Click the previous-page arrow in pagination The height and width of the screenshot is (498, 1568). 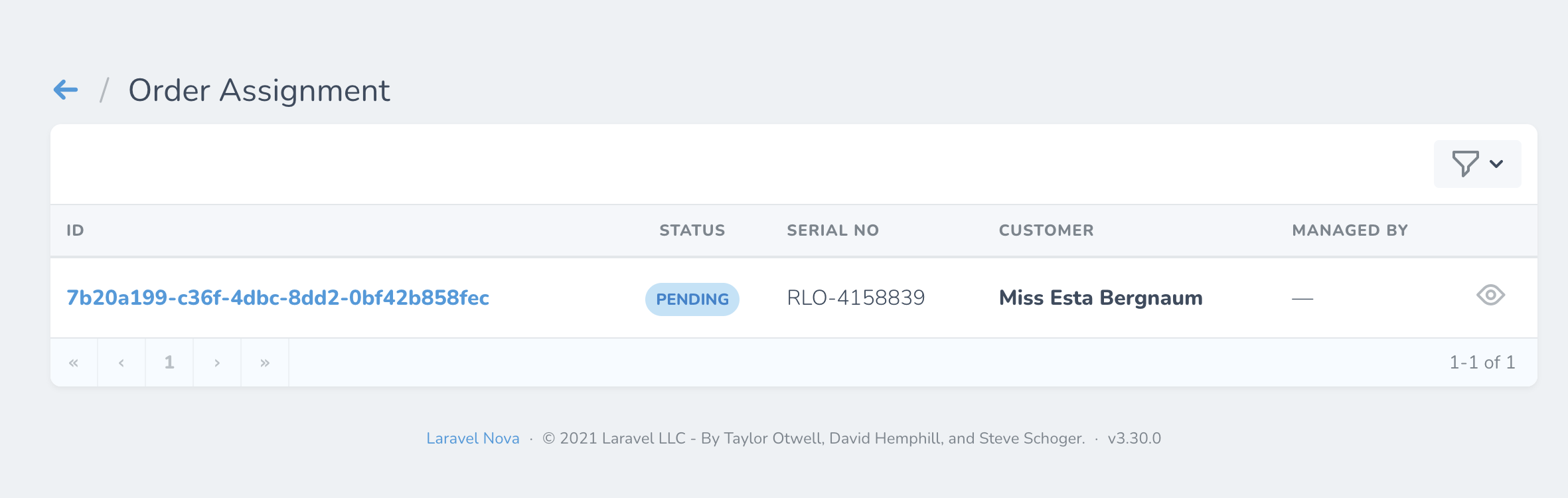click(121, 362)
